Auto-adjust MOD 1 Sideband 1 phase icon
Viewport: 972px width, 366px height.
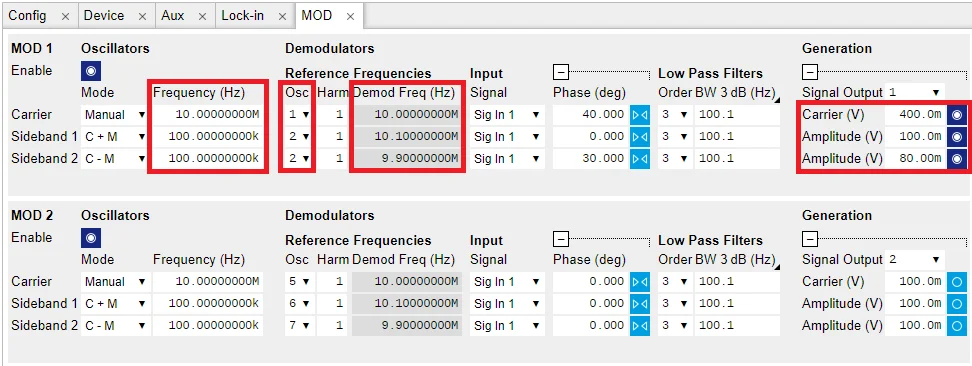640,136
